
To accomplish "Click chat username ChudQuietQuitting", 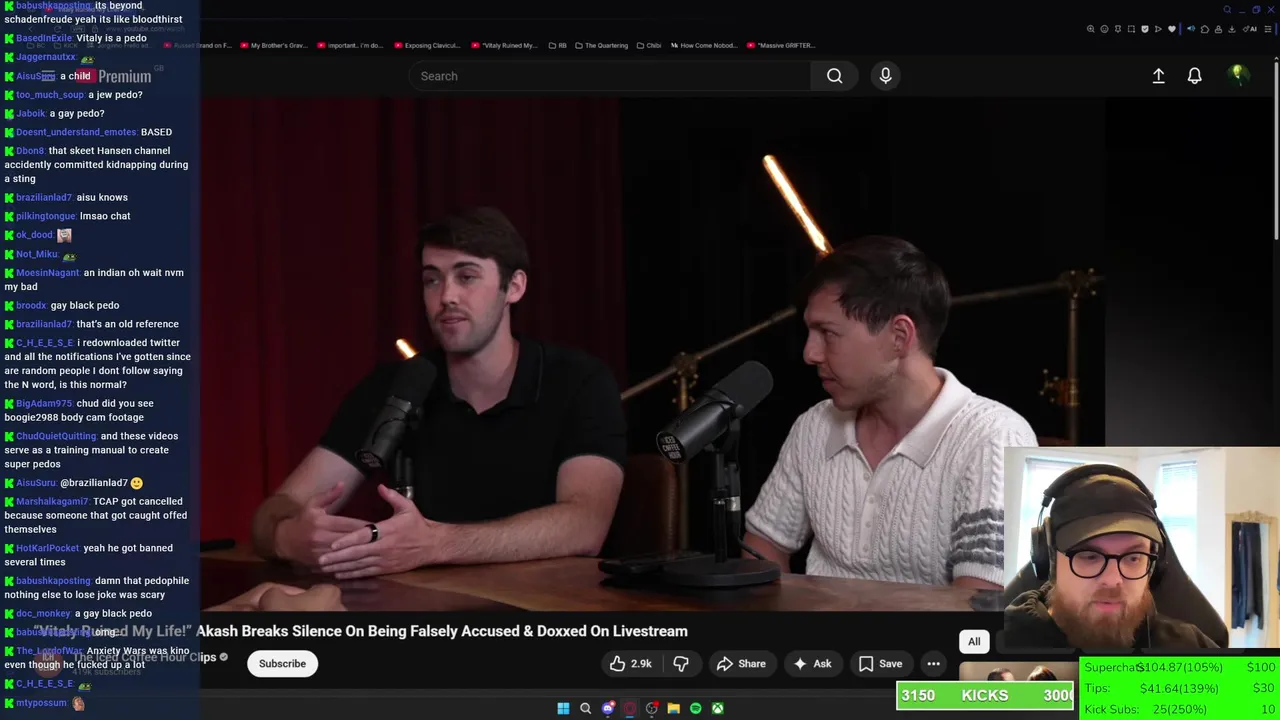I will coord(56,436).
